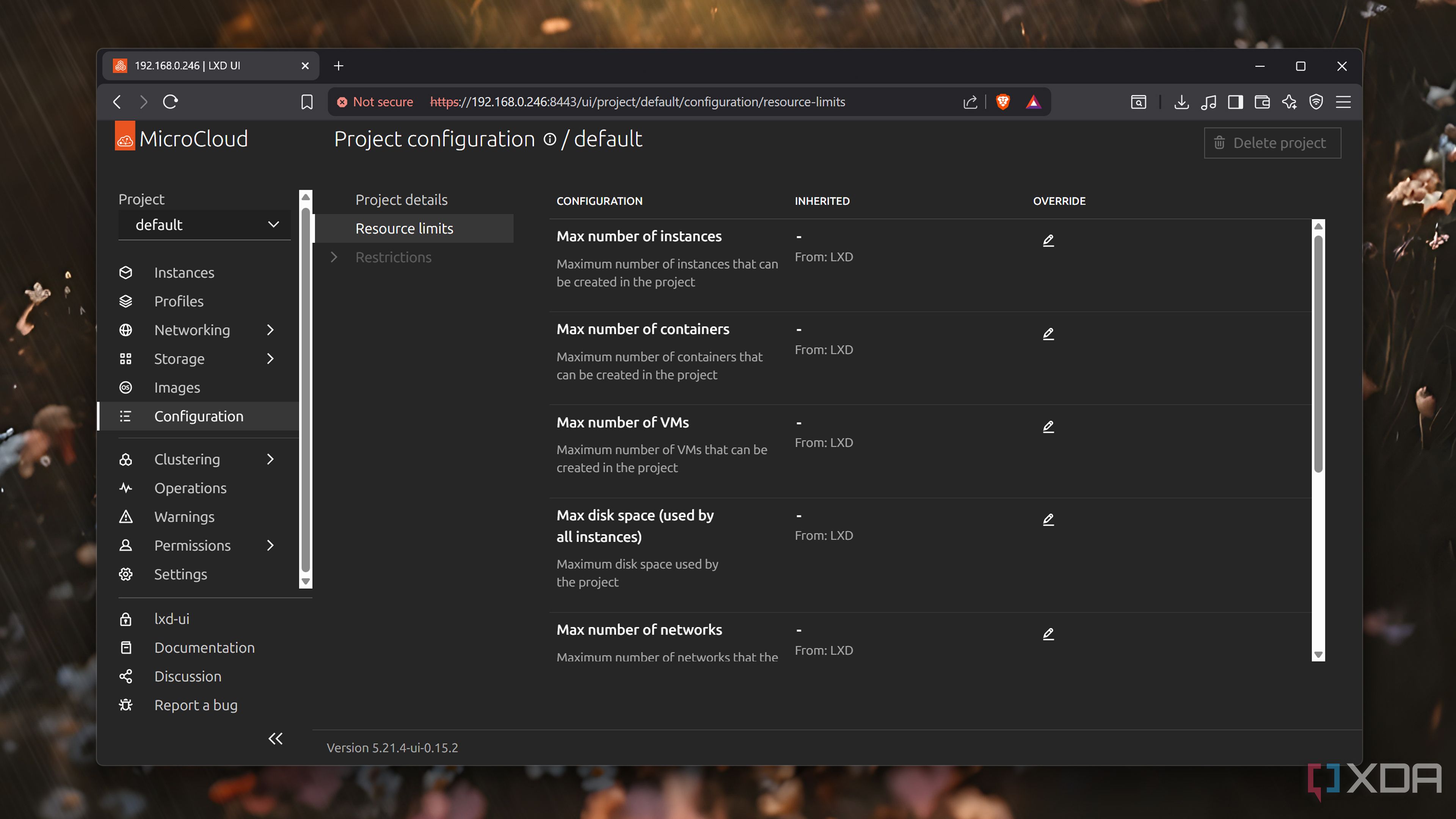Click the lxd-ui user entry
The image size is (1456, 819).
[x=171, y=619]
